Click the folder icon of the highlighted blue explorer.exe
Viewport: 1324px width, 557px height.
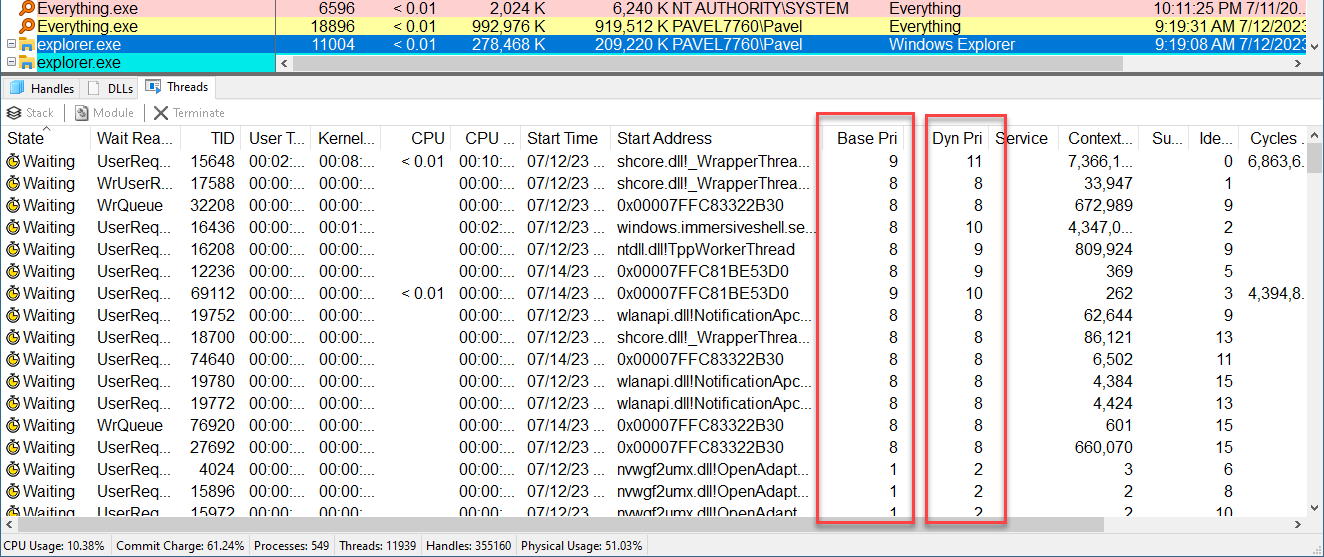point(27,45)
